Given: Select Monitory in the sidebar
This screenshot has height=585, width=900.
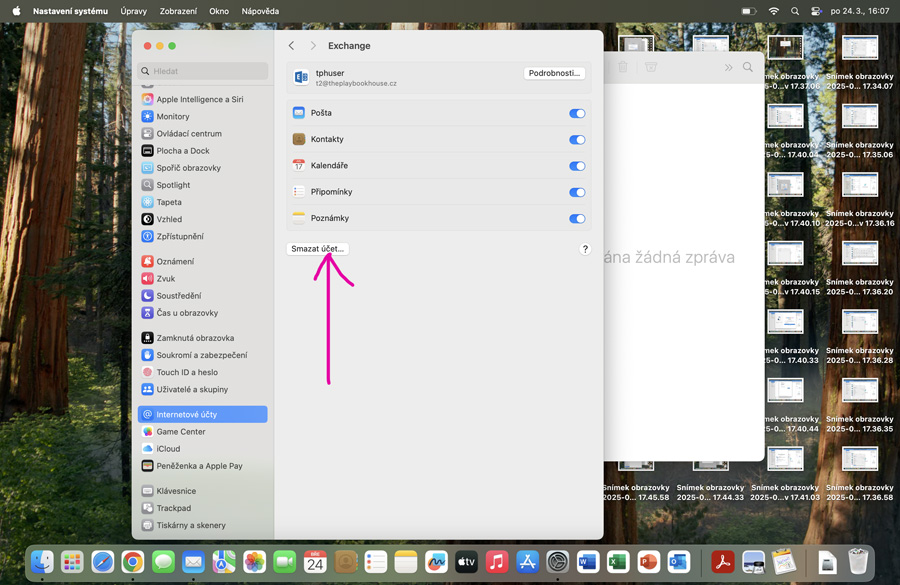Looking at the screenshot, I should [x=172, y=116].
